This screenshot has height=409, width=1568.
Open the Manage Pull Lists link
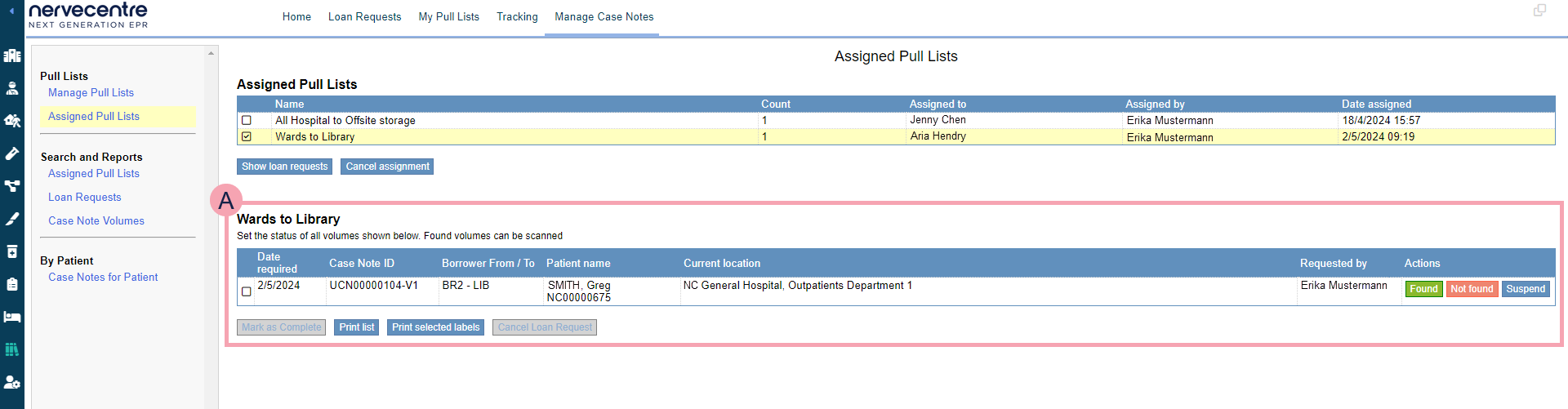(x=91, y=93)
